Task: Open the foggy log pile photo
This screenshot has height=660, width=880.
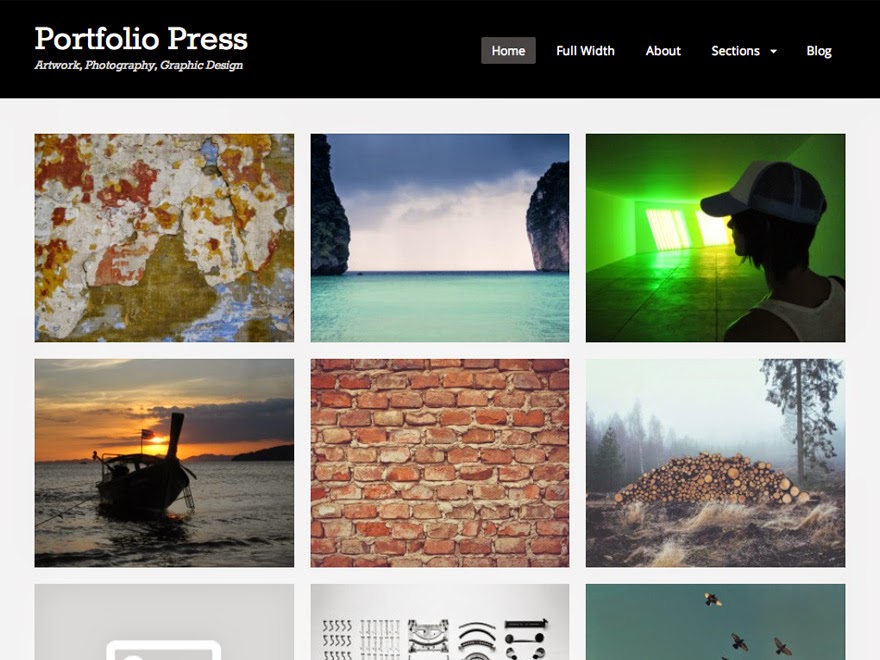Action: [x=715, y=463]
